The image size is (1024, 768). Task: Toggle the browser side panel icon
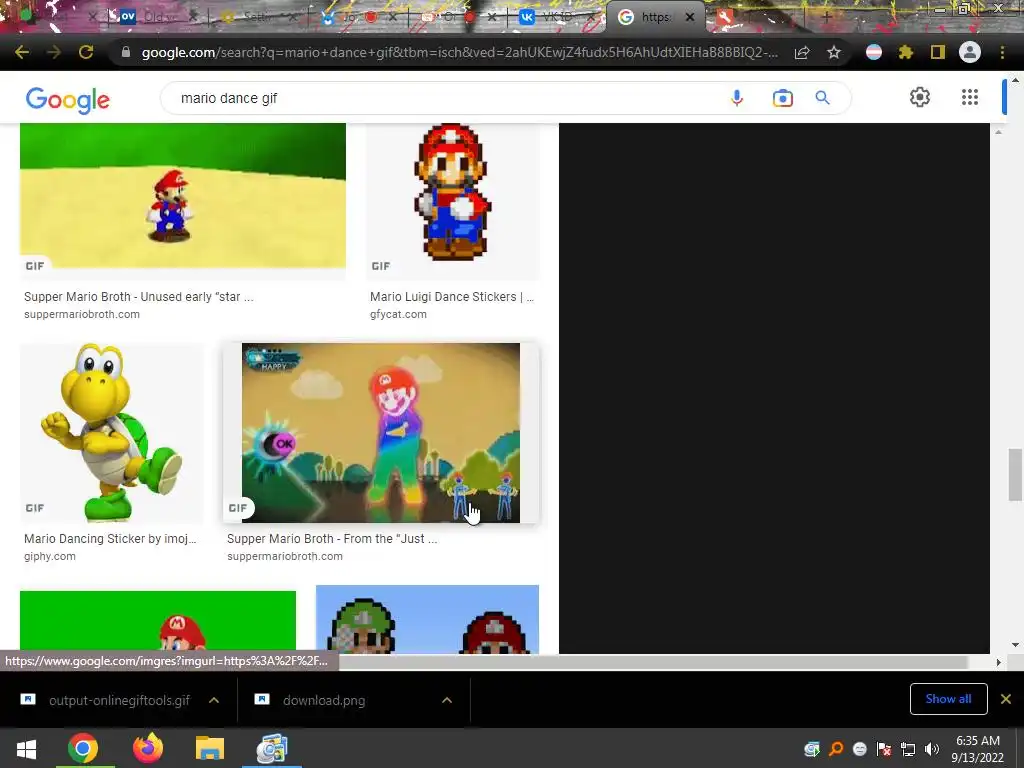[938, 52]
